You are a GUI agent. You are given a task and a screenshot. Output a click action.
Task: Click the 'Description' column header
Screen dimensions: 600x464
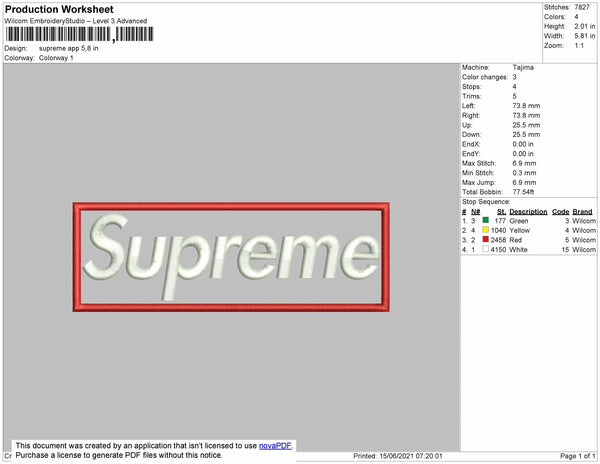point(528,212)
